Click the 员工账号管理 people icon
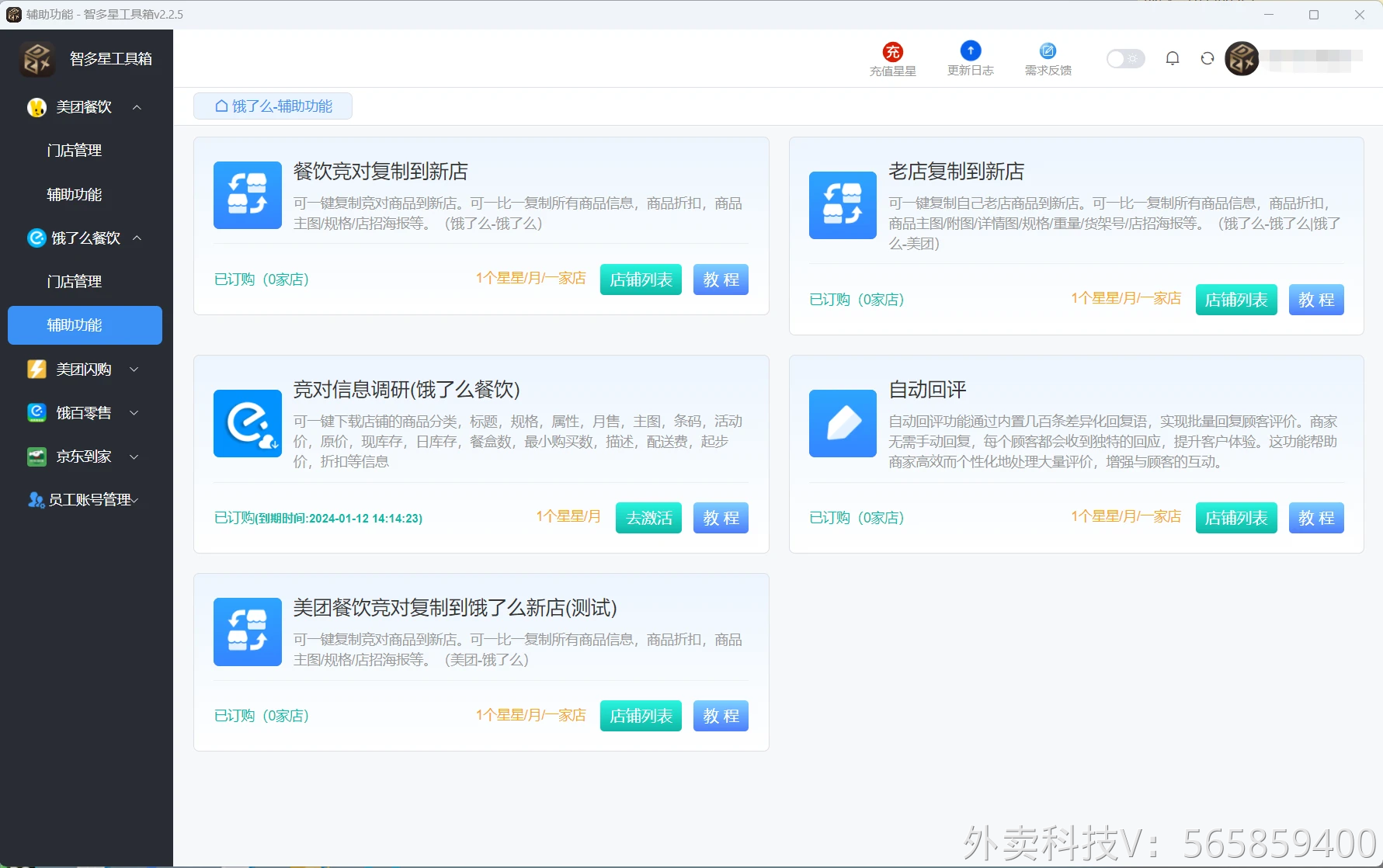This screenshot has height=868, width=1383. [x=36, y=500]
